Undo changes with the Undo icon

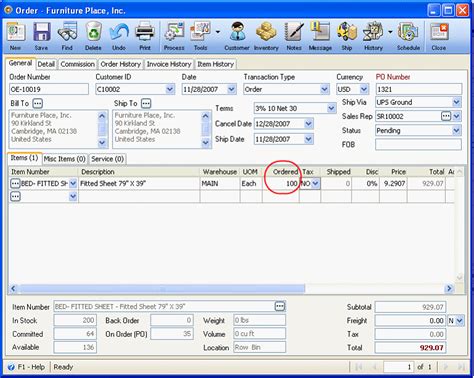pyautogui.click(x=119, y=36)
